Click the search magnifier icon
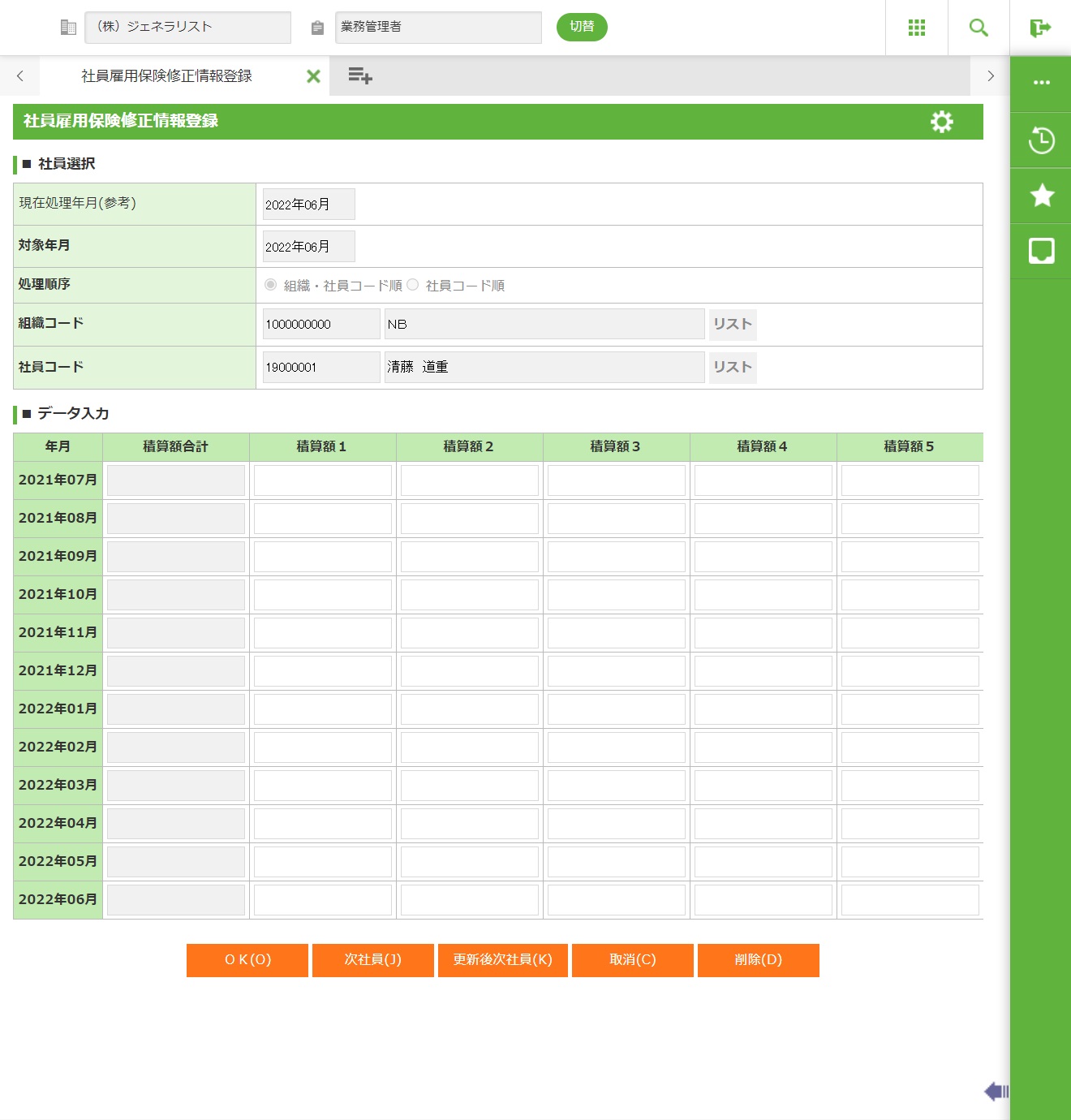 979,28
